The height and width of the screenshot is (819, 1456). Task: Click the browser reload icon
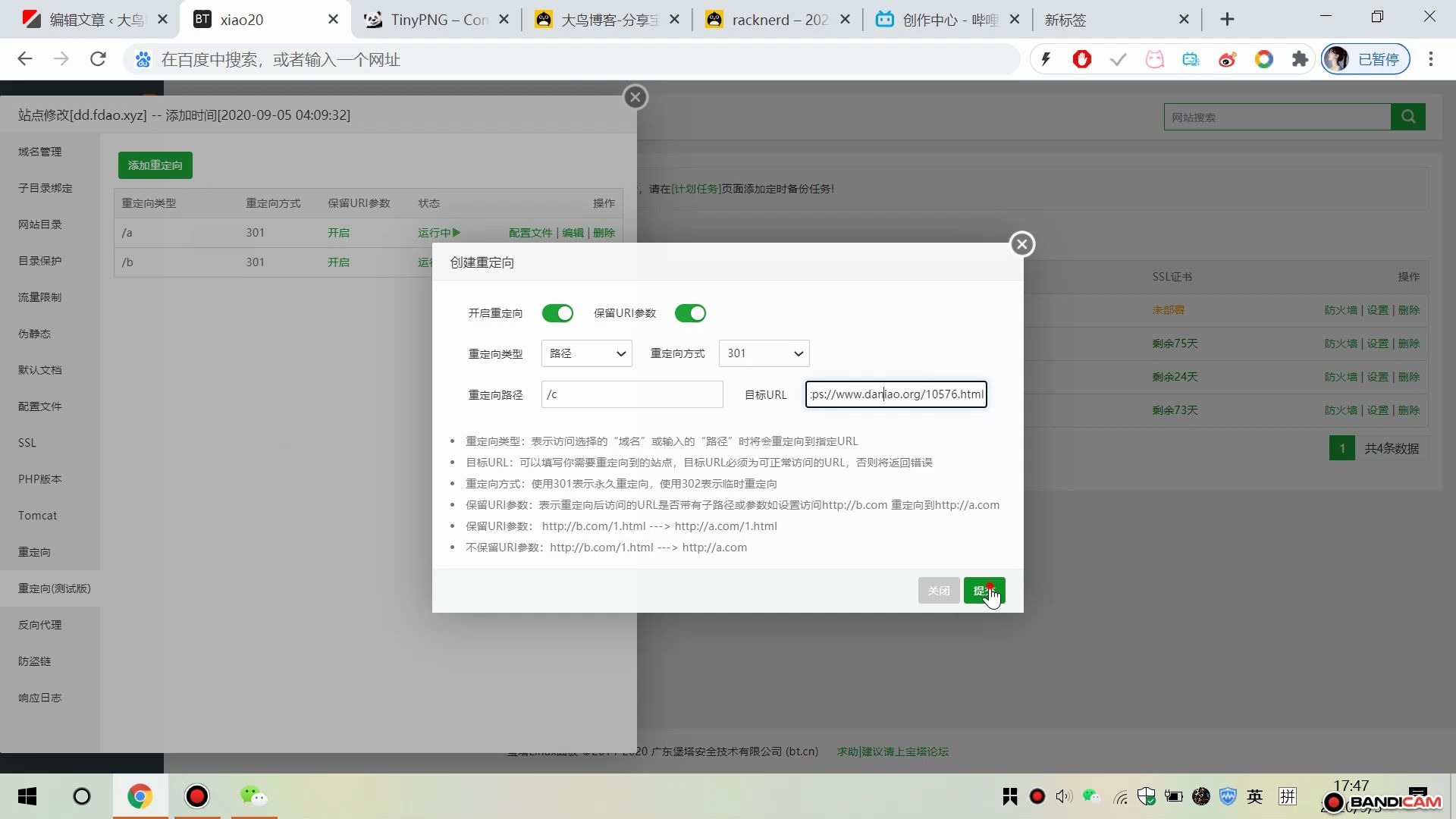(98, 59)
